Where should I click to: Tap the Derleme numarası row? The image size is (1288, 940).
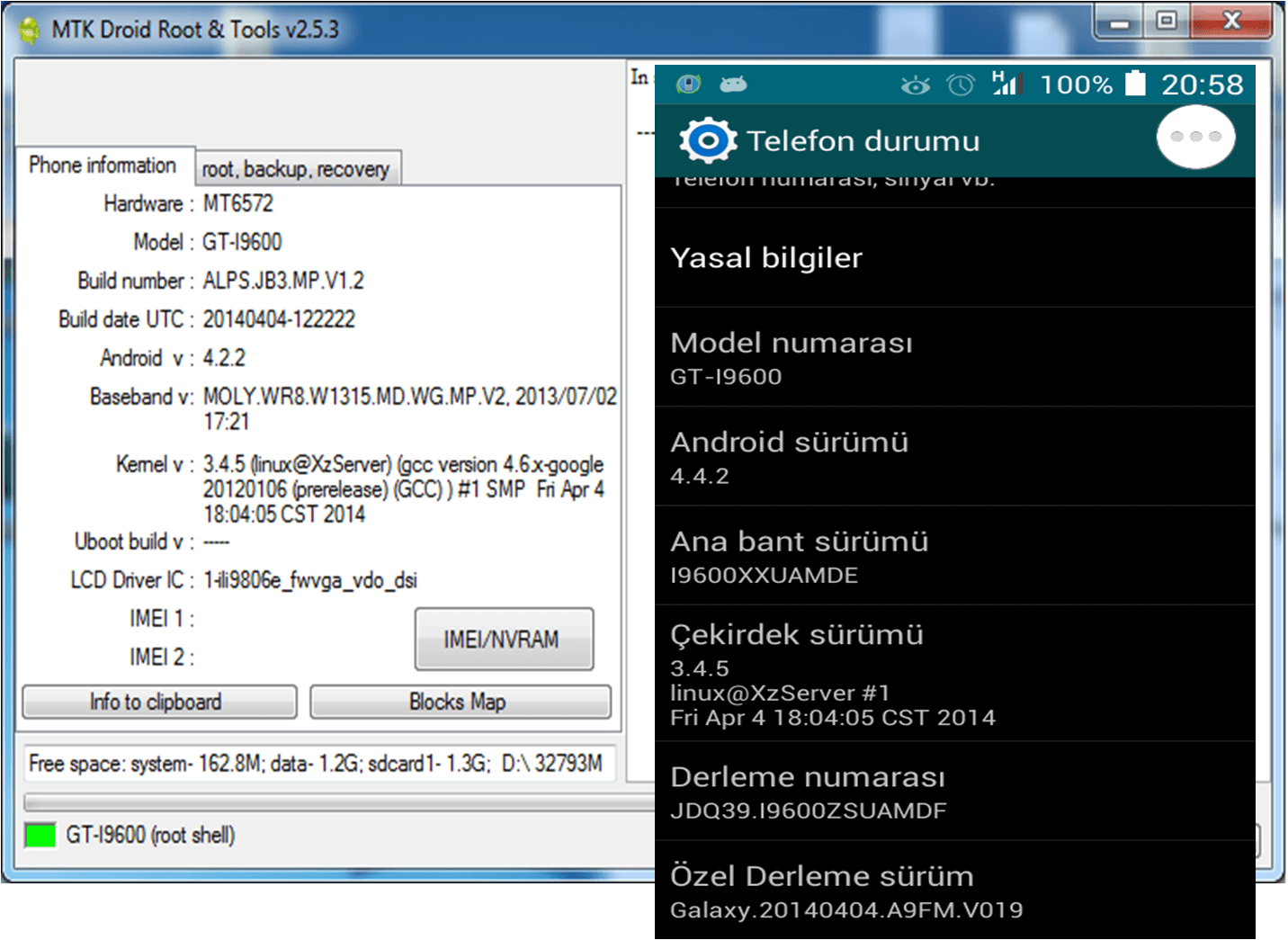[x=954, y=792]
